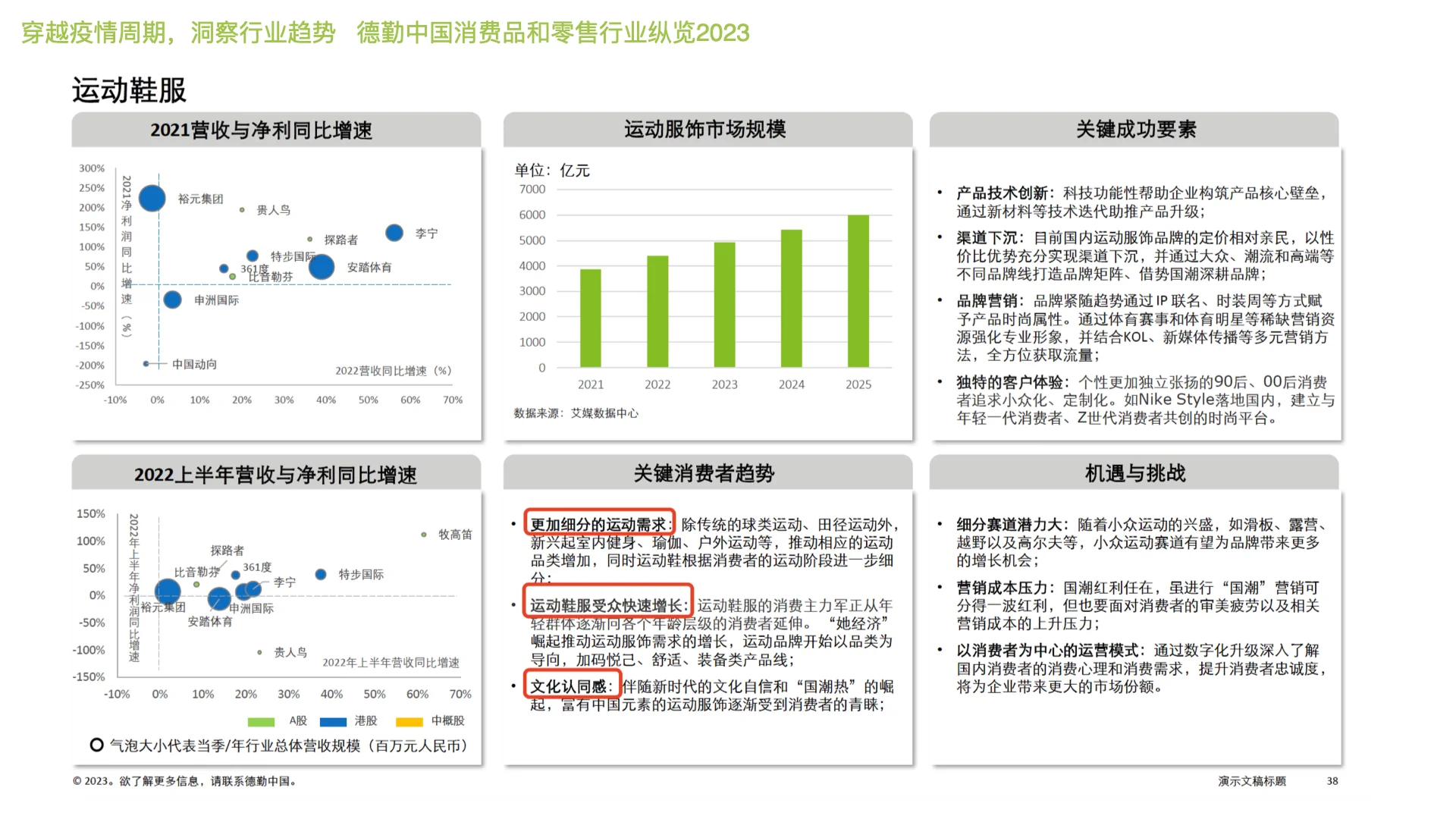Click the 安踏体育 bubble
Image resolution: width=1456 pixels, height=819 pixels.
(x=322, y=267)
